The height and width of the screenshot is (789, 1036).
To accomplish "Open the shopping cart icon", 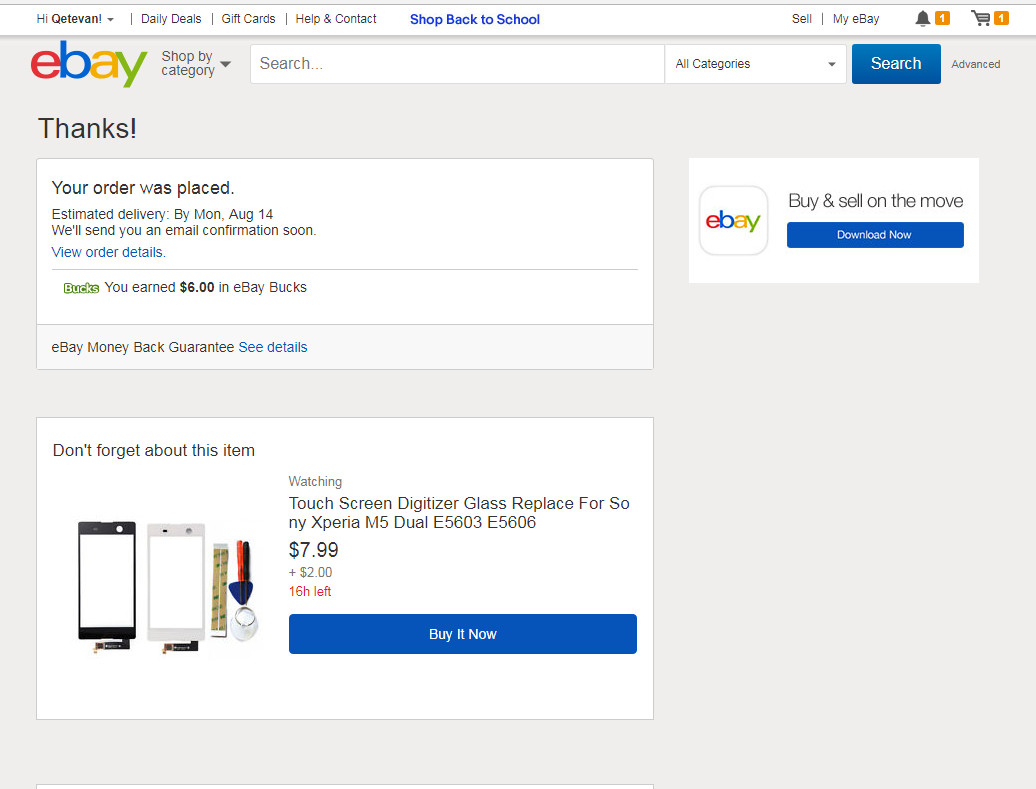I will tap(981, 19).
